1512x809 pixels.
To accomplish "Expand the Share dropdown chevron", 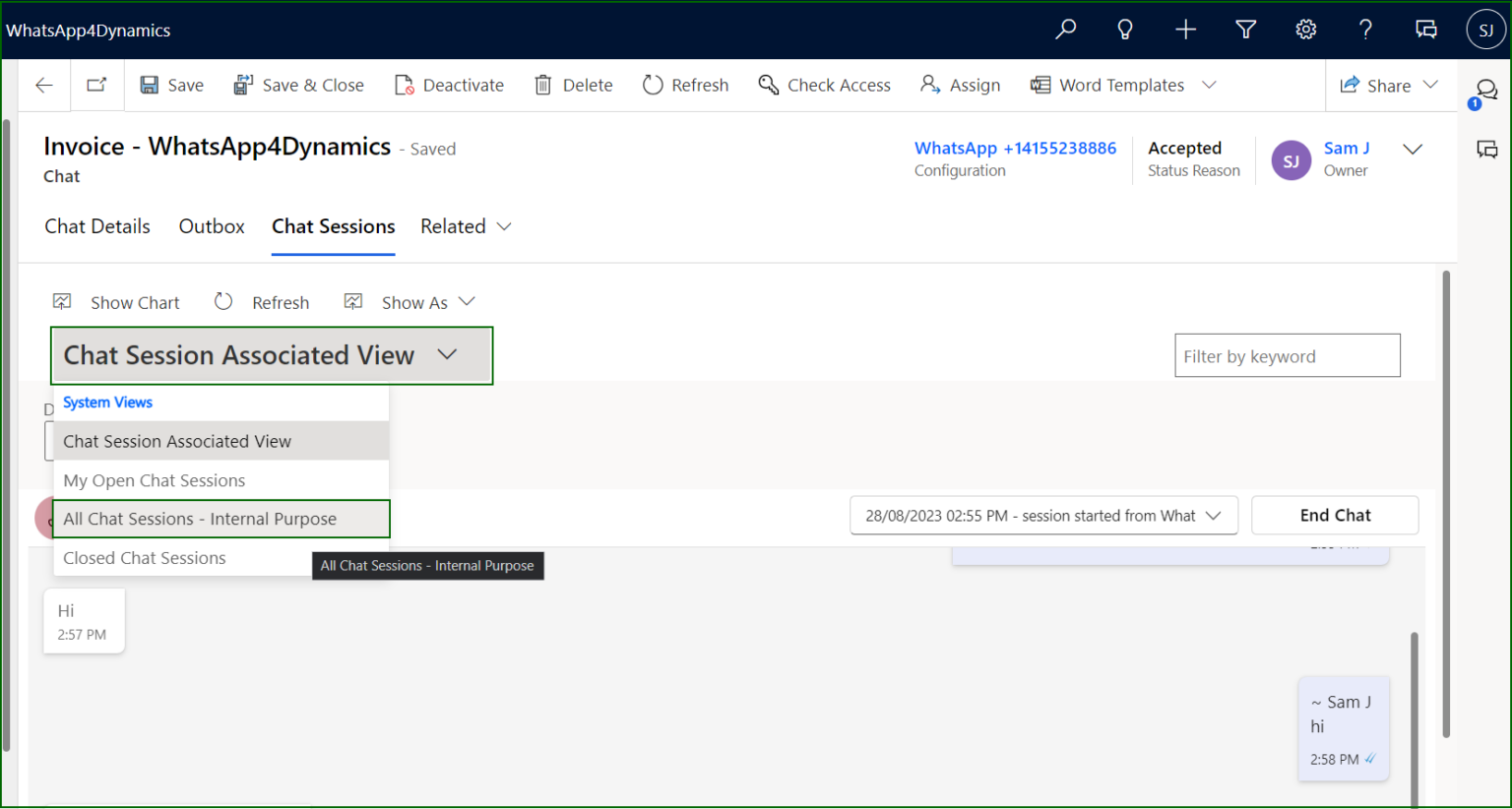I will 1431,85.
